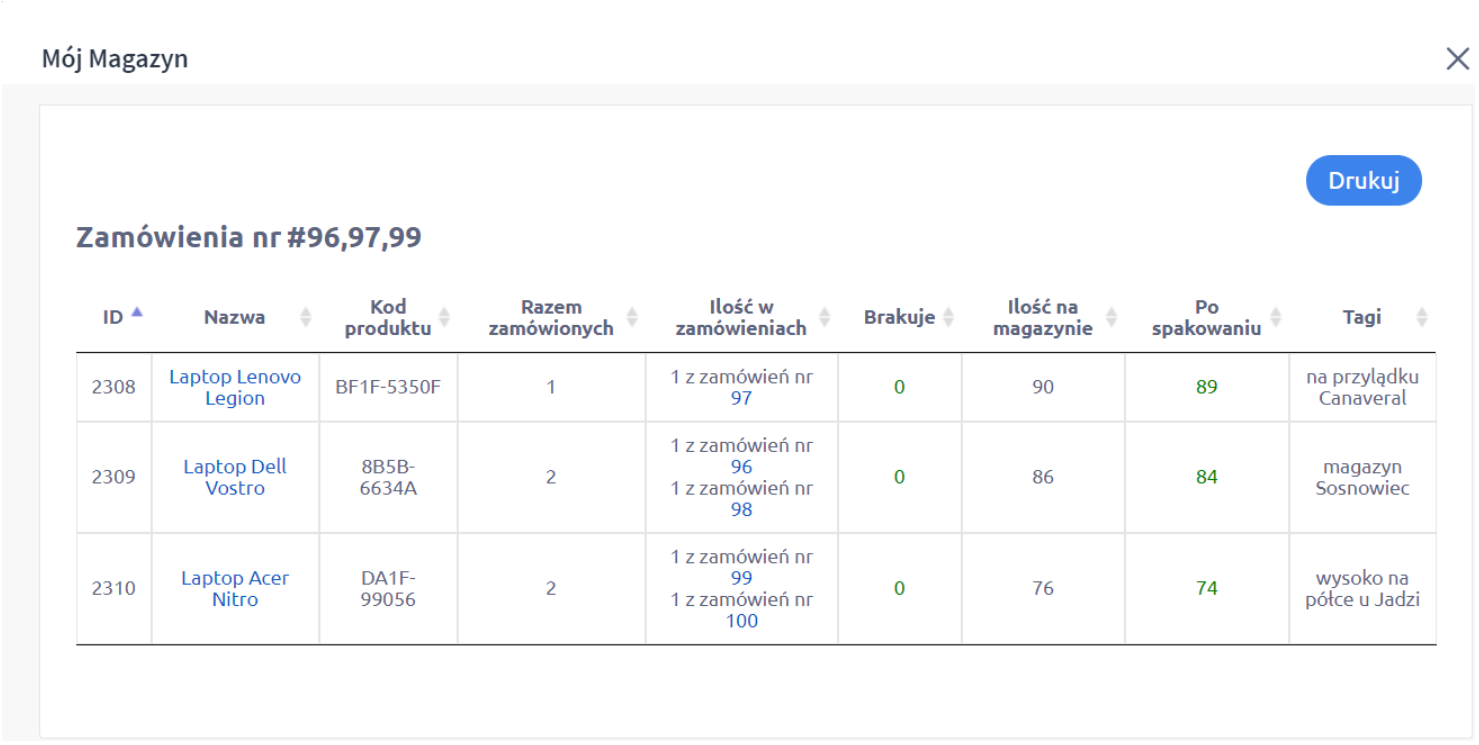1479x745 pixels.
Task: Click sort arrows next to Nazwa
Action: tap(306, 317)
